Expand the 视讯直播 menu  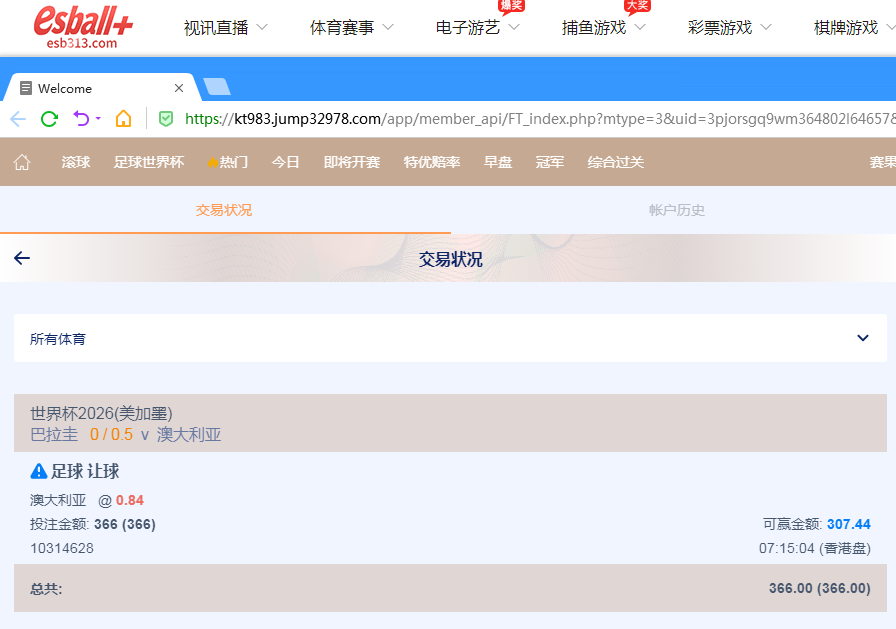coord(225,27)
